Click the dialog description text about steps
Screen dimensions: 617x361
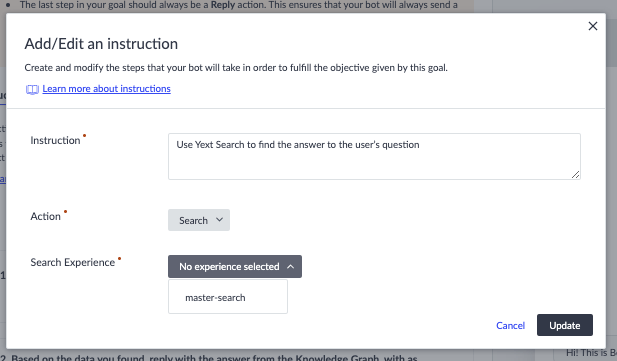click(236, 68)
